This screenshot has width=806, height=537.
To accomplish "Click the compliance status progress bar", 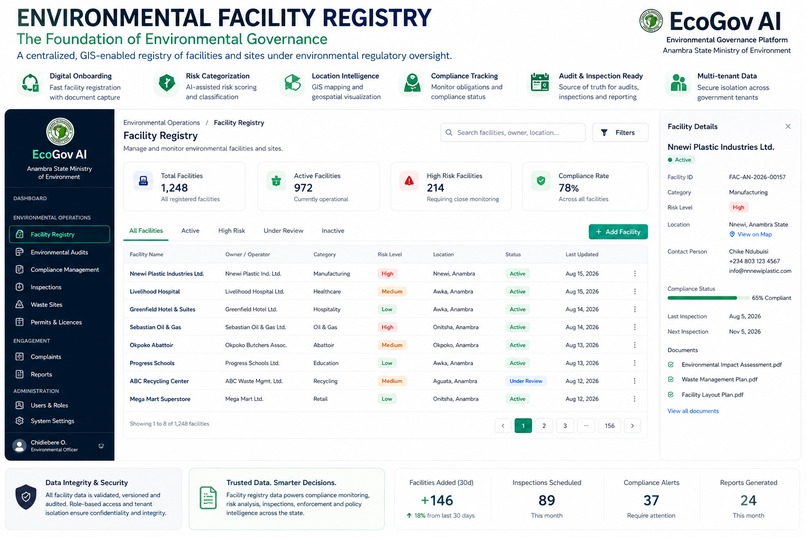I will 707,298.
